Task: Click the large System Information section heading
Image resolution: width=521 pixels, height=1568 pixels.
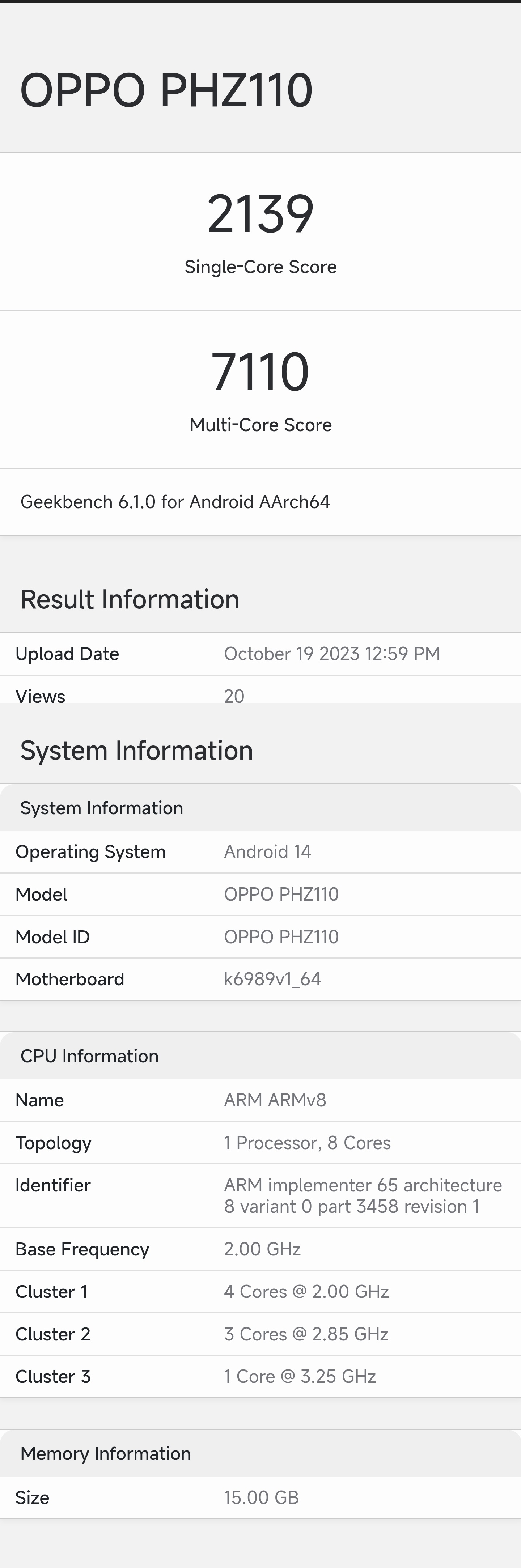Action: tap(136, 751)
